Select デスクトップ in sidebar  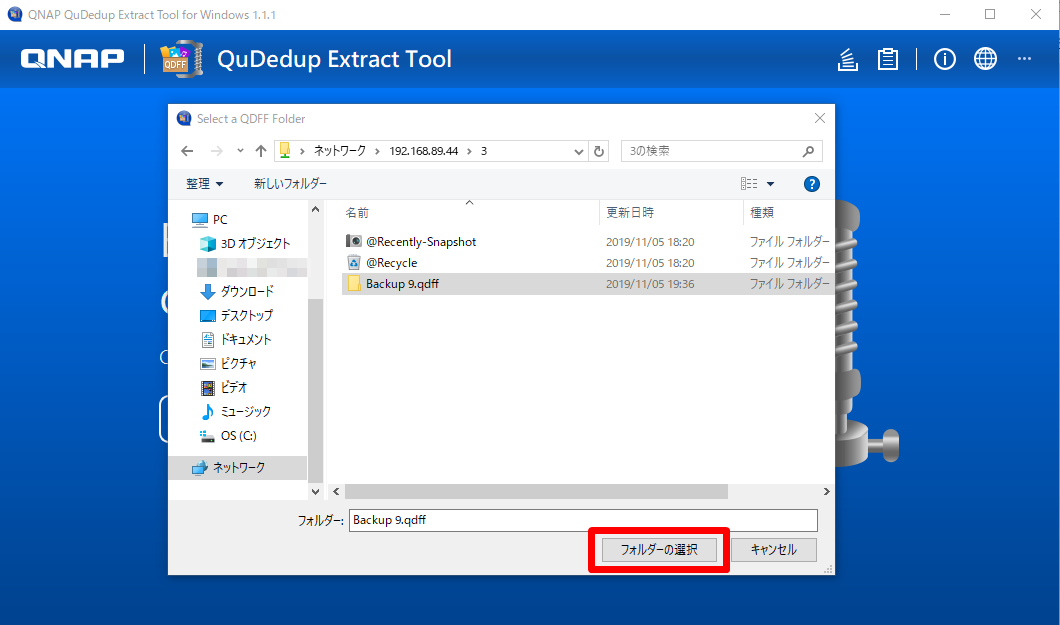tap(237, 316)
